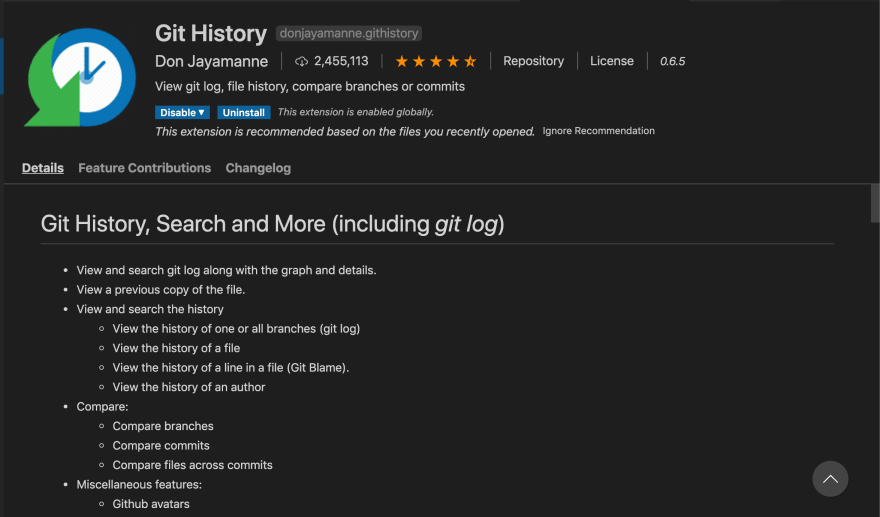Viewport: 880px width, 517px height.
Task: Click the install count download icon
Action: [x=301, y=61]
